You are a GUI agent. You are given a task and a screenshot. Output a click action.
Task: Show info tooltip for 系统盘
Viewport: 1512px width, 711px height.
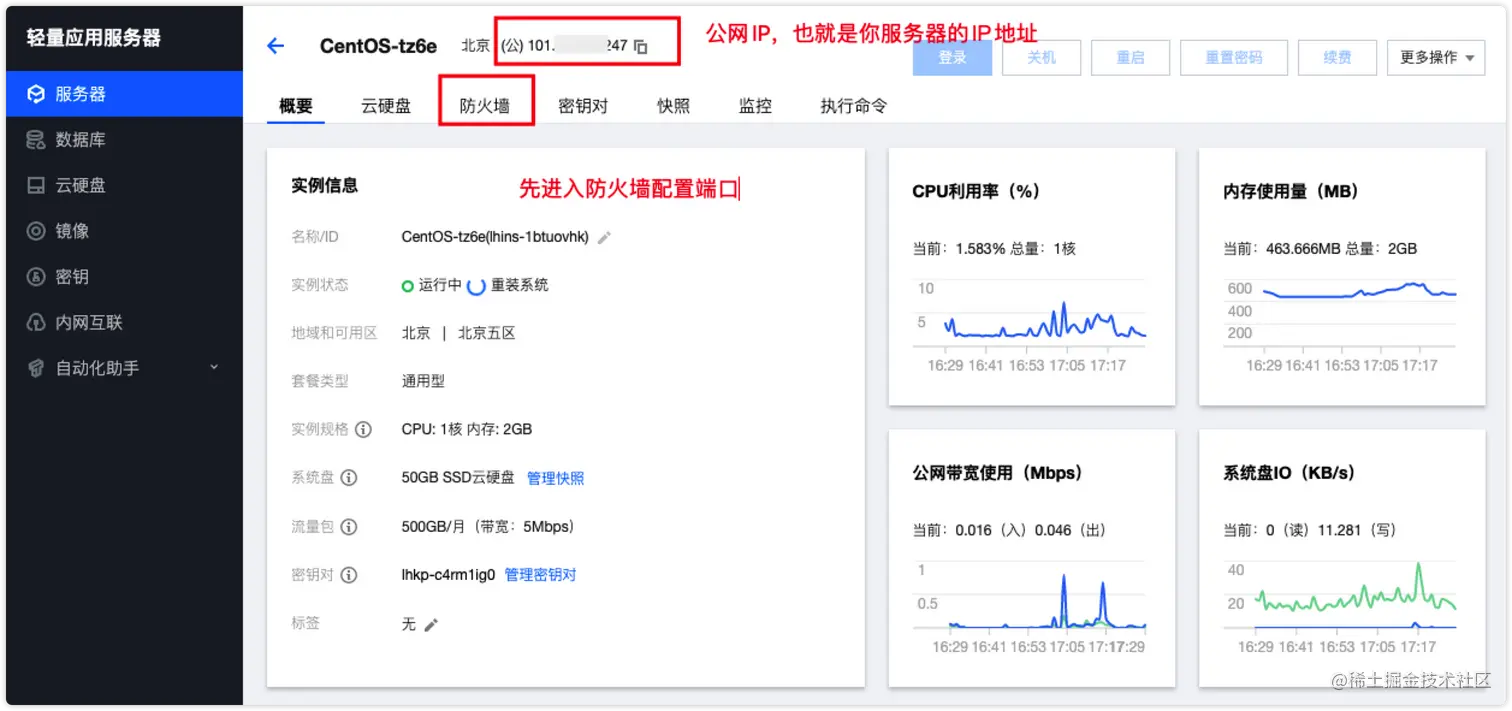click(x=349, y=478)
